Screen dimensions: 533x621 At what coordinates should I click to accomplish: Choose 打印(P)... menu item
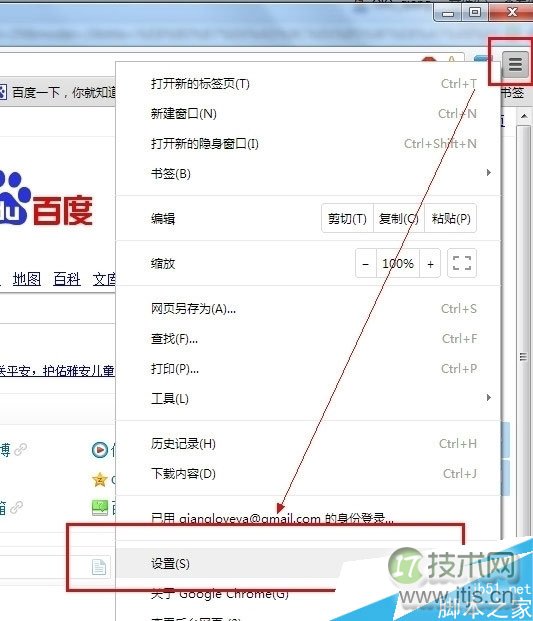point(310,369)
